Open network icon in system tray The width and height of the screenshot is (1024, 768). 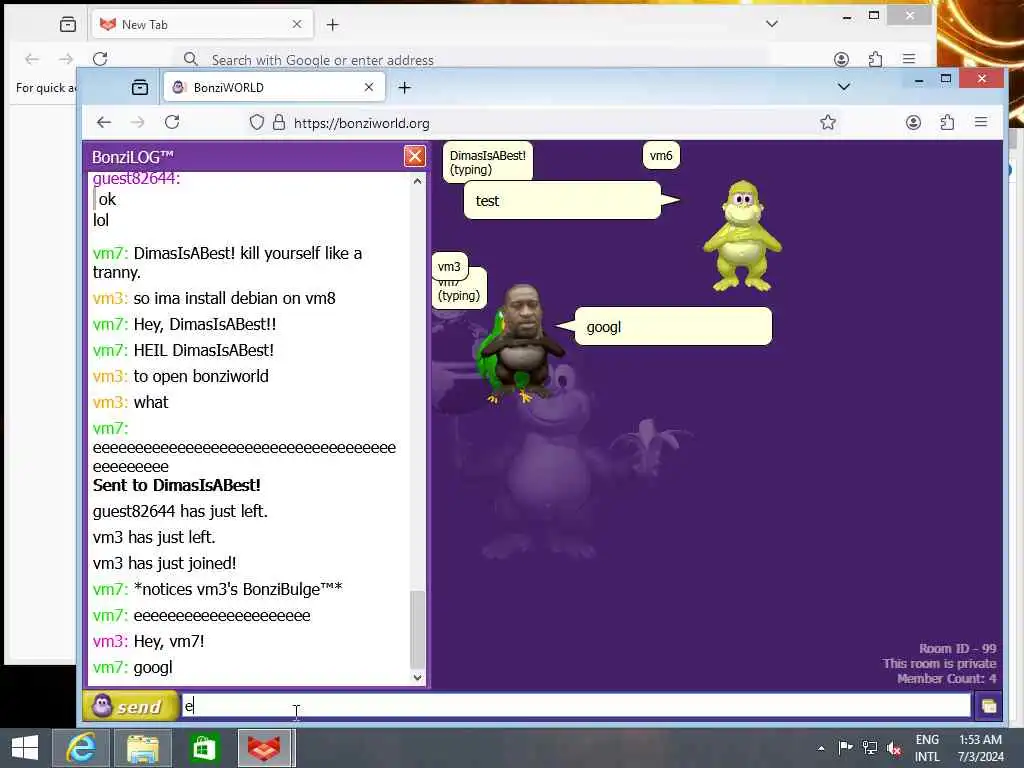click(869, 748)
